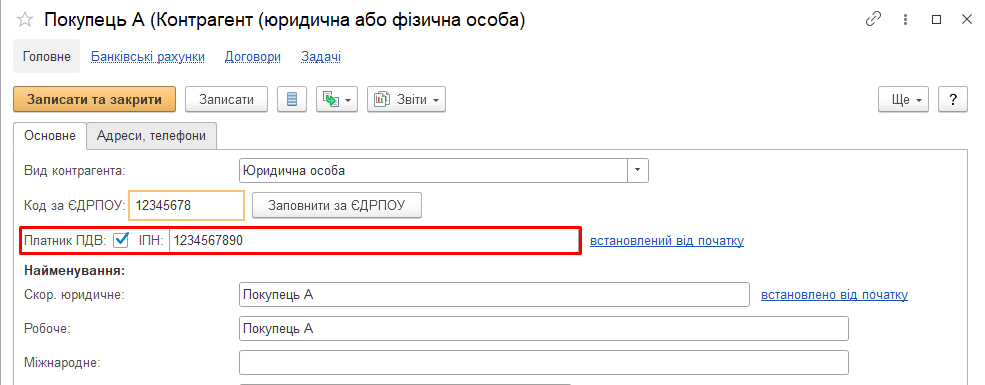Click the Юридична особа combo field
This screenshot has width=985, height=385.
coord(433,171)
